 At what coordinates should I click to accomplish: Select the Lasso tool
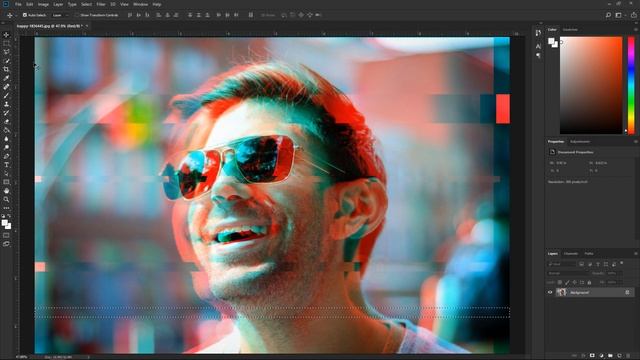click(6, 52)
